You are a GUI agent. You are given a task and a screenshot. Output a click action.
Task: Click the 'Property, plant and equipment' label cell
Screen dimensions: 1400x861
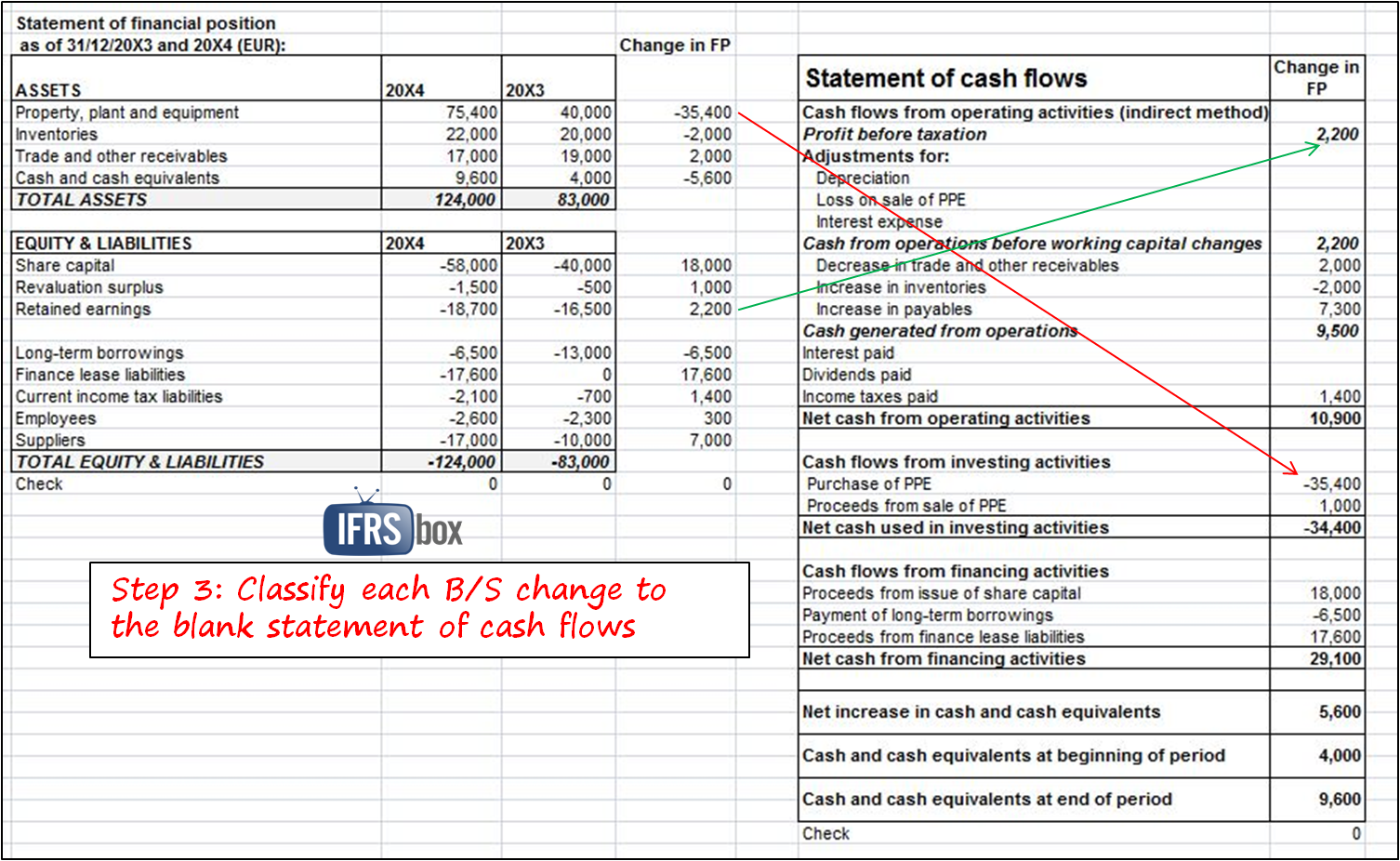point(127,113)
